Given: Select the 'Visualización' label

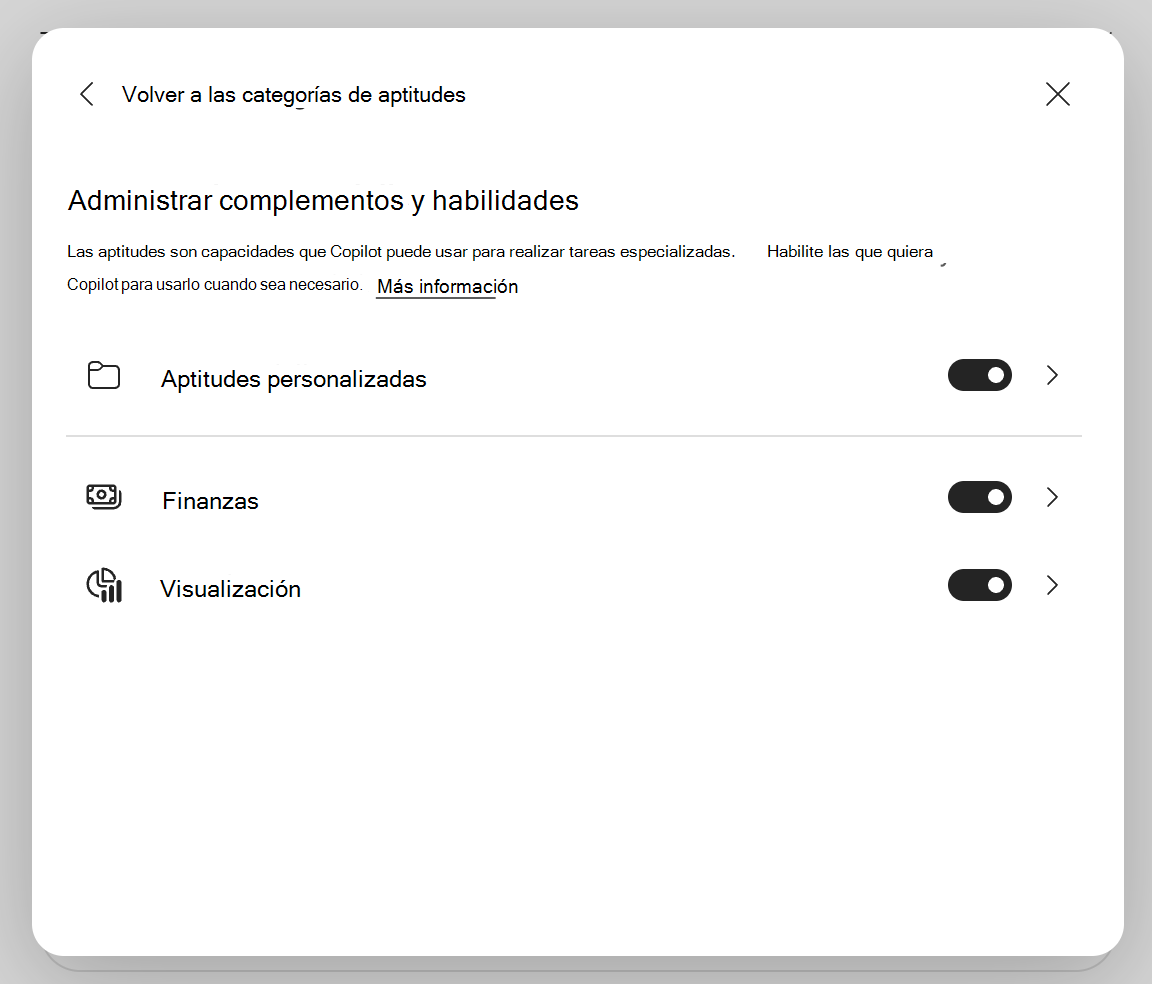Looking at the screenshot, I should coord(231,589).
